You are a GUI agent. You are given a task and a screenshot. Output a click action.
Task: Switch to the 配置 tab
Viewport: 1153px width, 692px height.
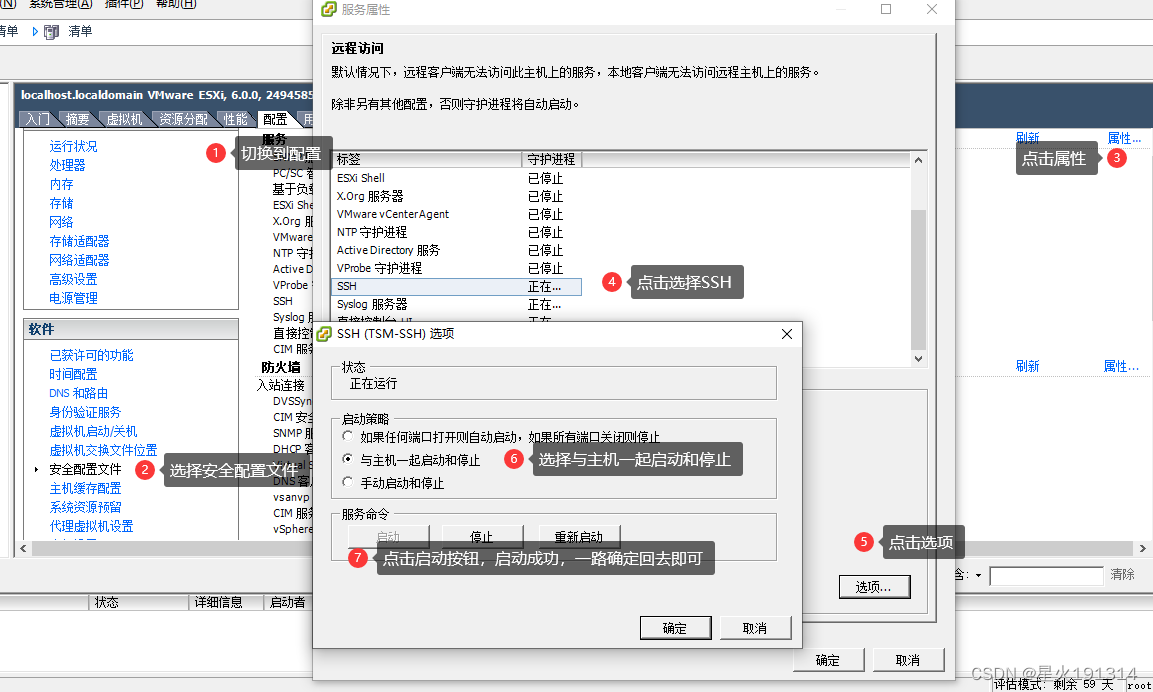point(276,119)
